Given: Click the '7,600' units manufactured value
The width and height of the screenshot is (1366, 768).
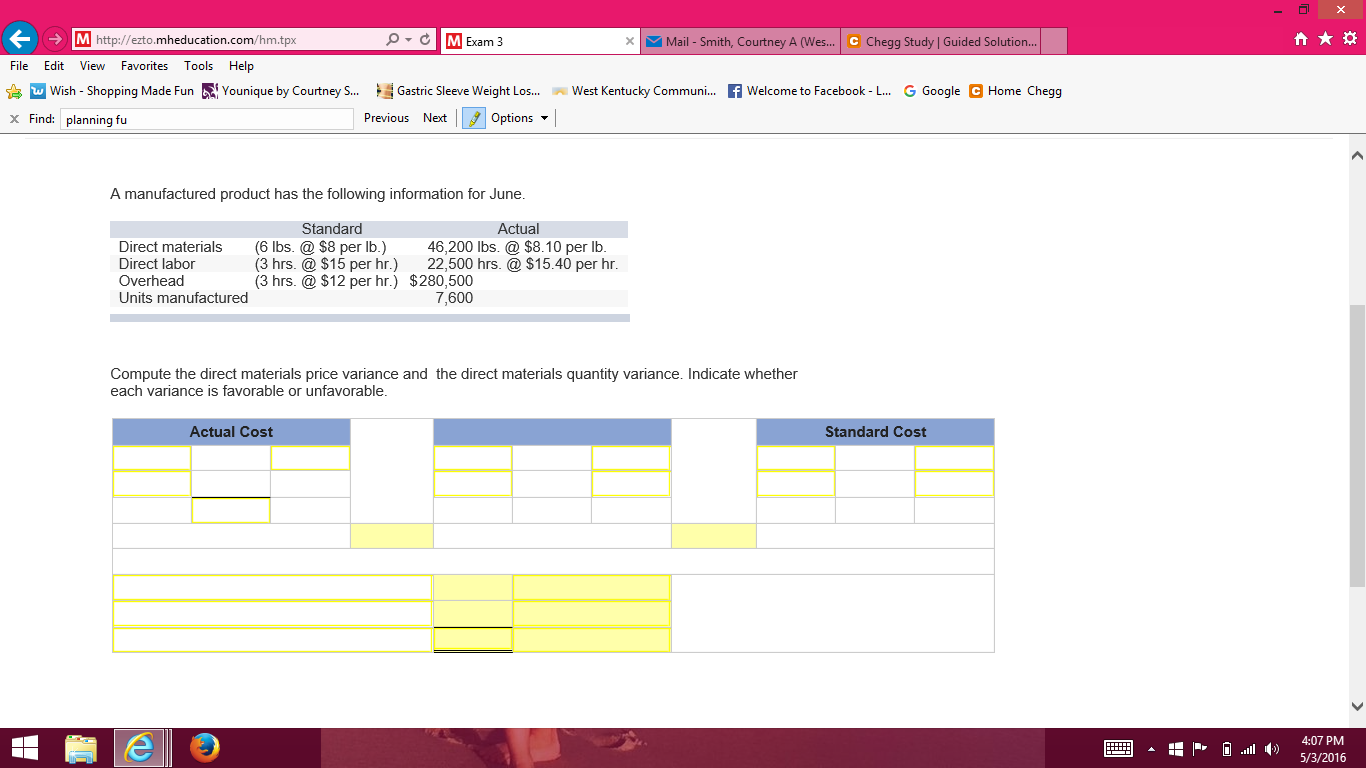Looking at the screenshot, I should 454,298.
